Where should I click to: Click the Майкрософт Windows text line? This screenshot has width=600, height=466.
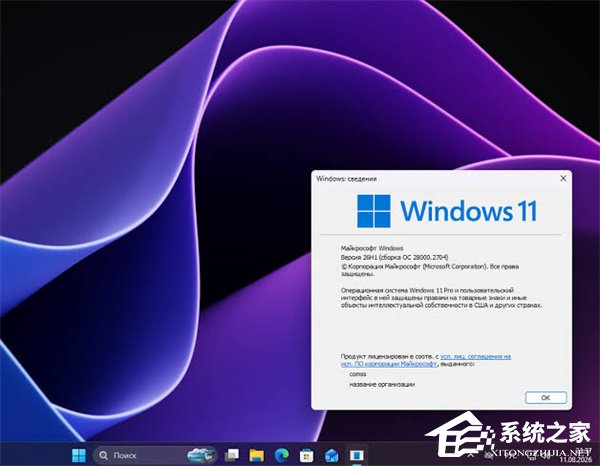tap(372, 248)
